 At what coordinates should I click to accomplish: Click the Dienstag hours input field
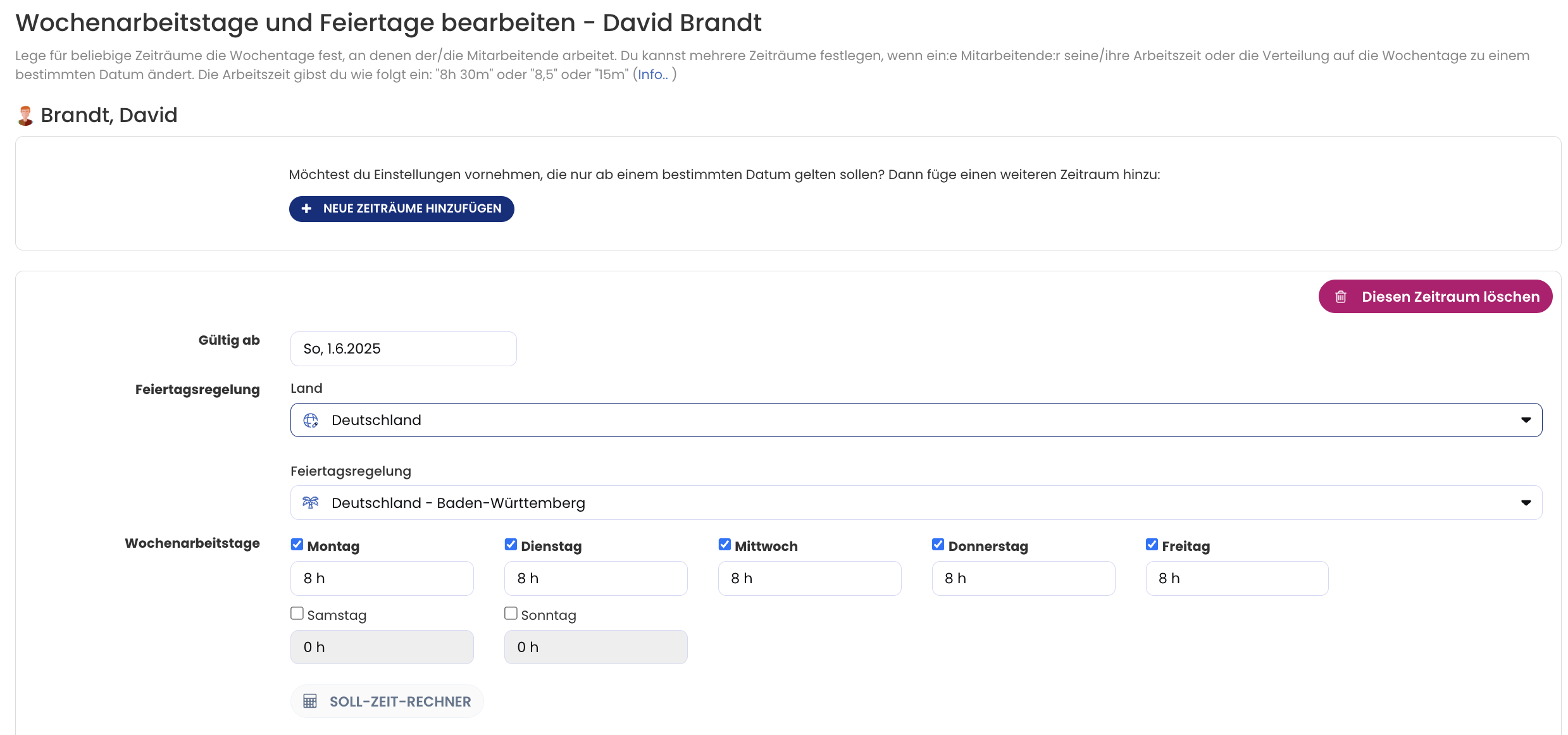coord(595,578)
